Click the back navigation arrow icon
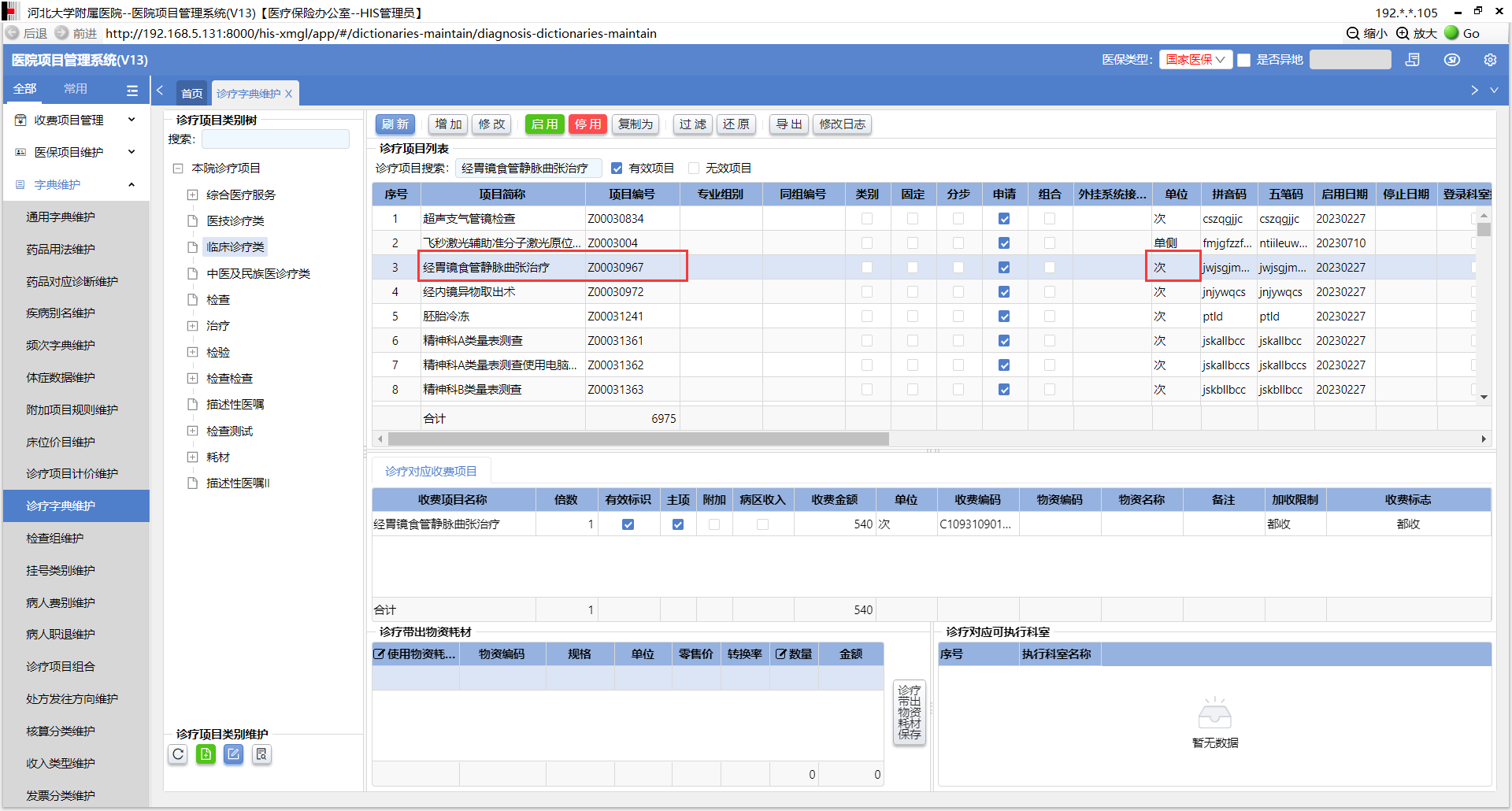 coord(13,33)
